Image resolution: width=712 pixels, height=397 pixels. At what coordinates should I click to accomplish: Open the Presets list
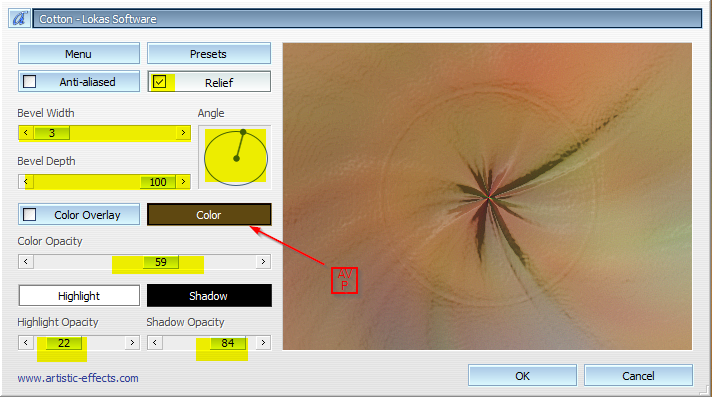(208, 54)
